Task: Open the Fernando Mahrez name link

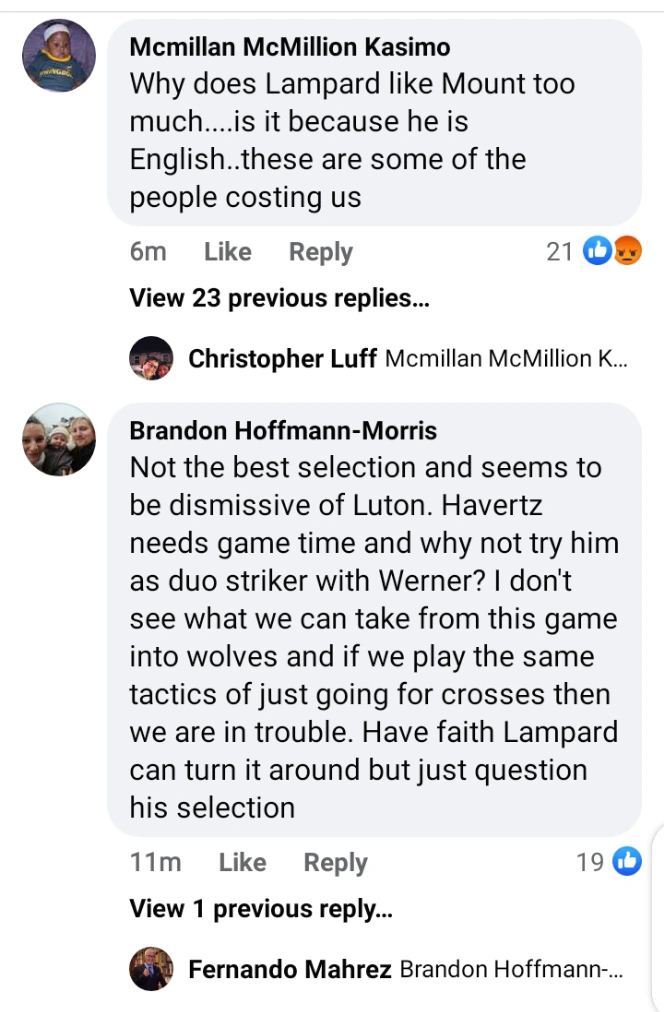Action: tap(290, 969)
